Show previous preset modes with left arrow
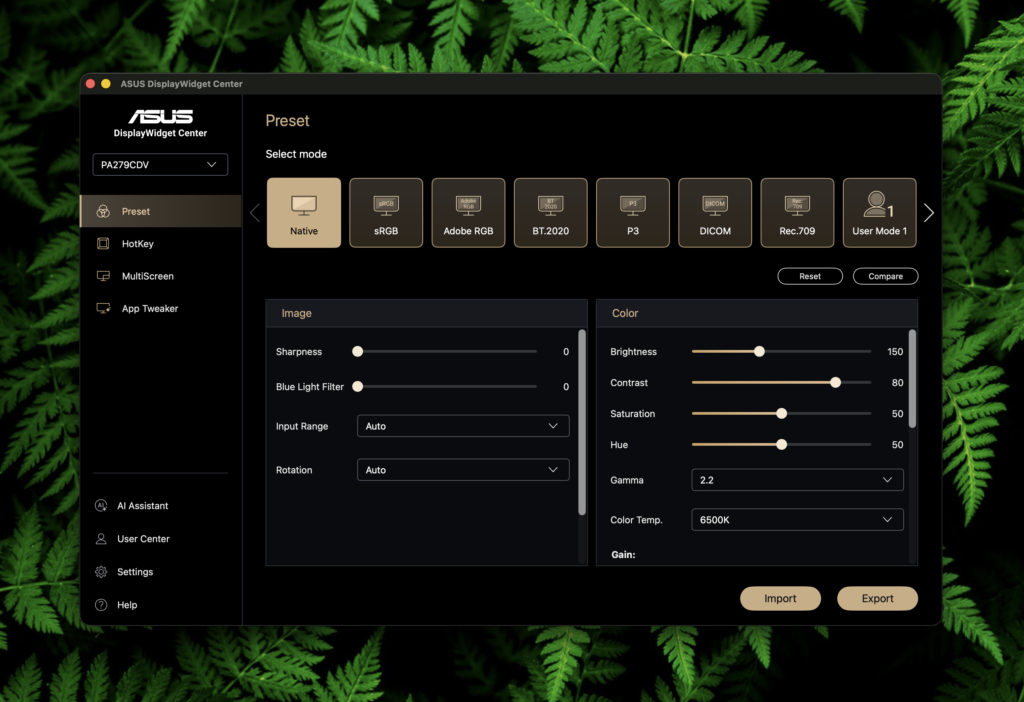Image resolution: width=1024 pixels, height=702 pixels. 255,213
